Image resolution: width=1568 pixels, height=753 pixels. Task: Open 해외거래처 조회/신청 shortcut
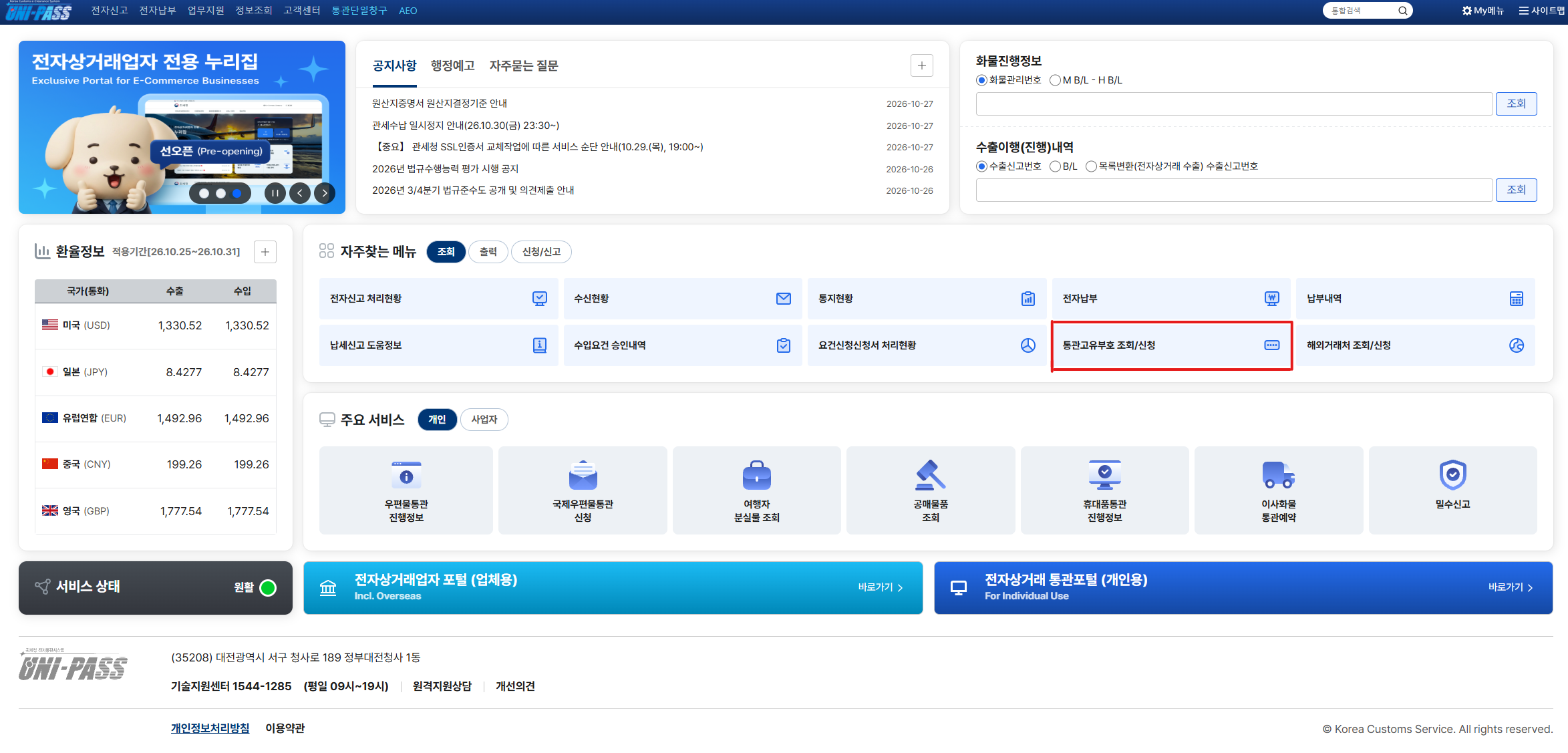pos(1415,345)
